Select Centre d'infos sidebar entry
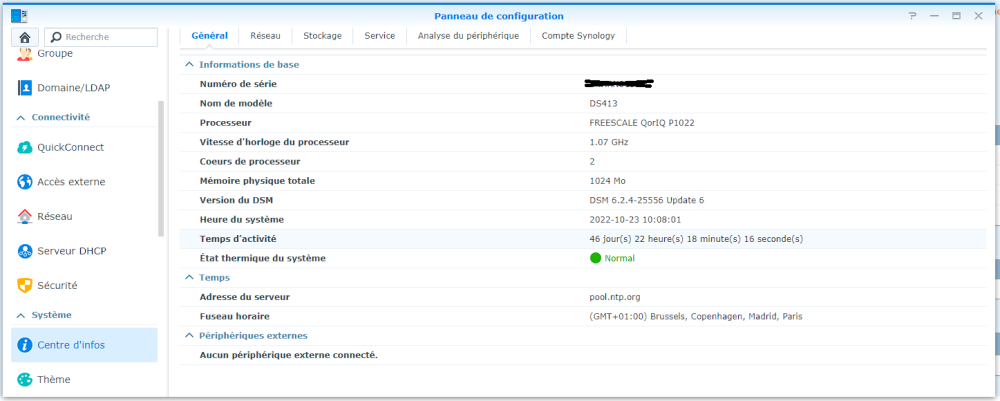Viewport: 1000px width, 401px height. [84, 345]
